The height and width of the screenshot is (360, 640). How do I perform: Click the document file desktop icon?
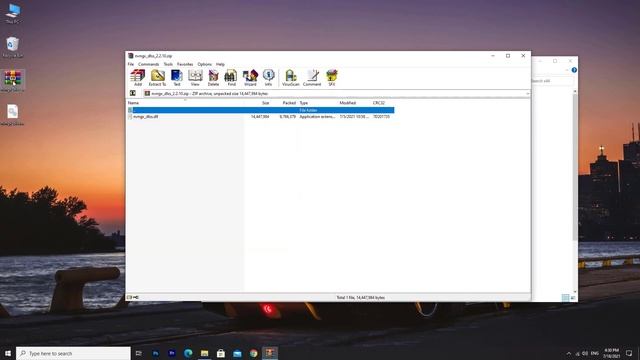[13, 115]
